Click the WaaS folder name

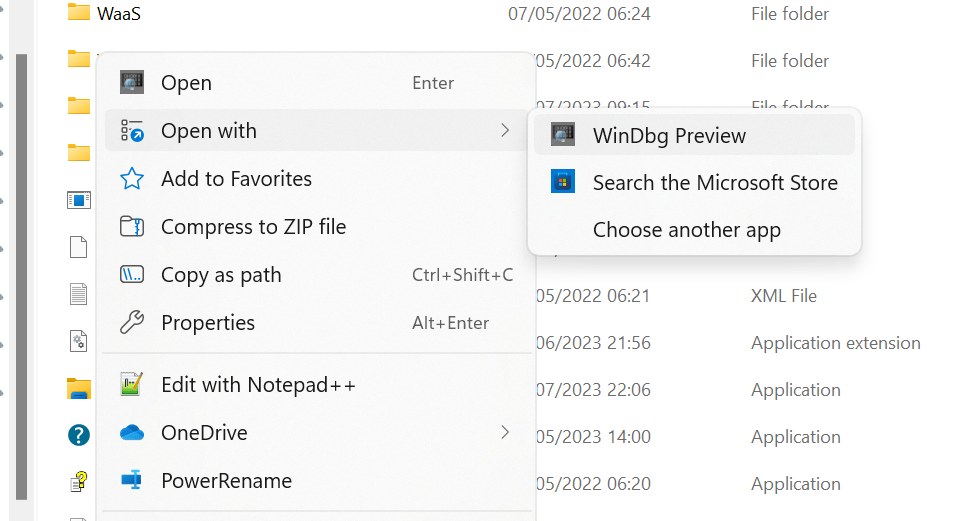[119, 13]
